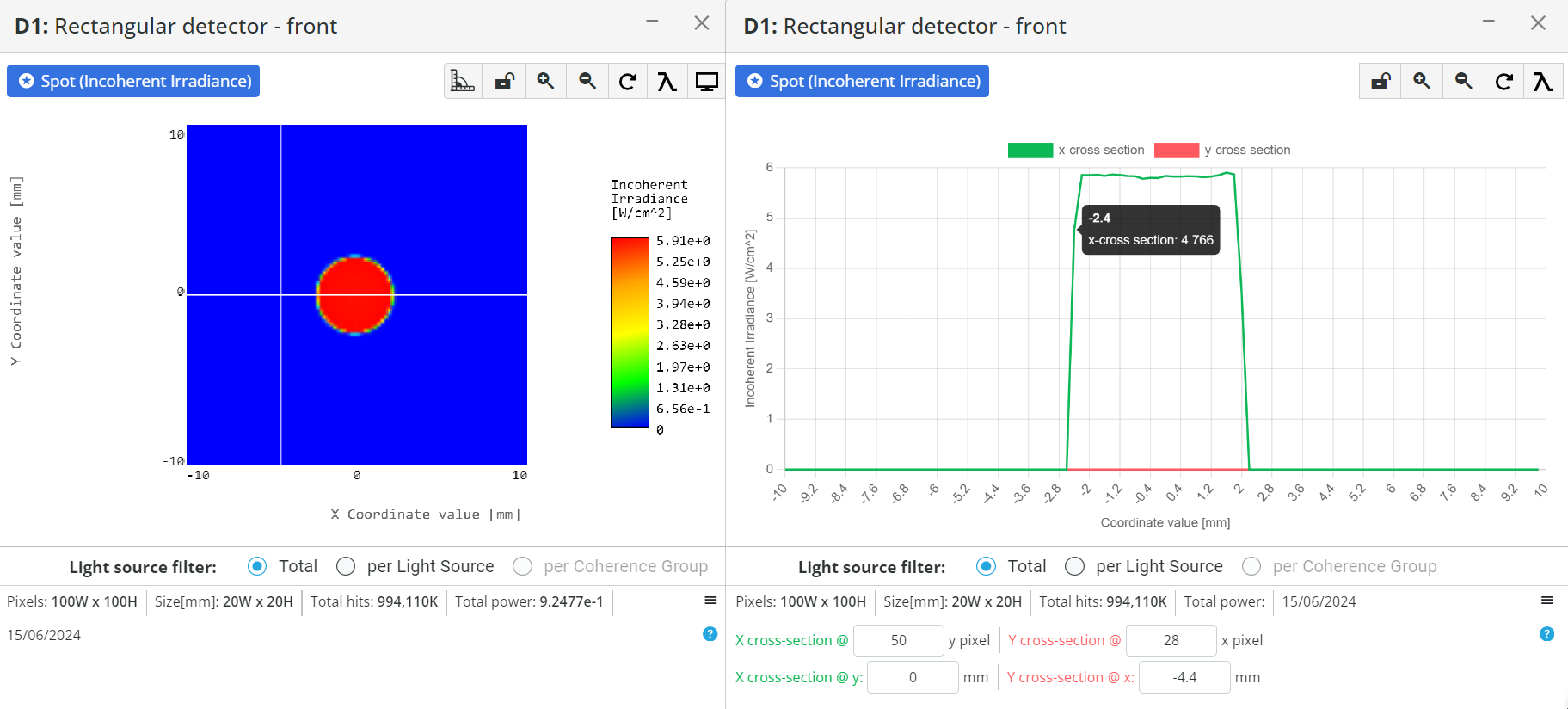Click the irradiance color scale bar

(630, 333)
